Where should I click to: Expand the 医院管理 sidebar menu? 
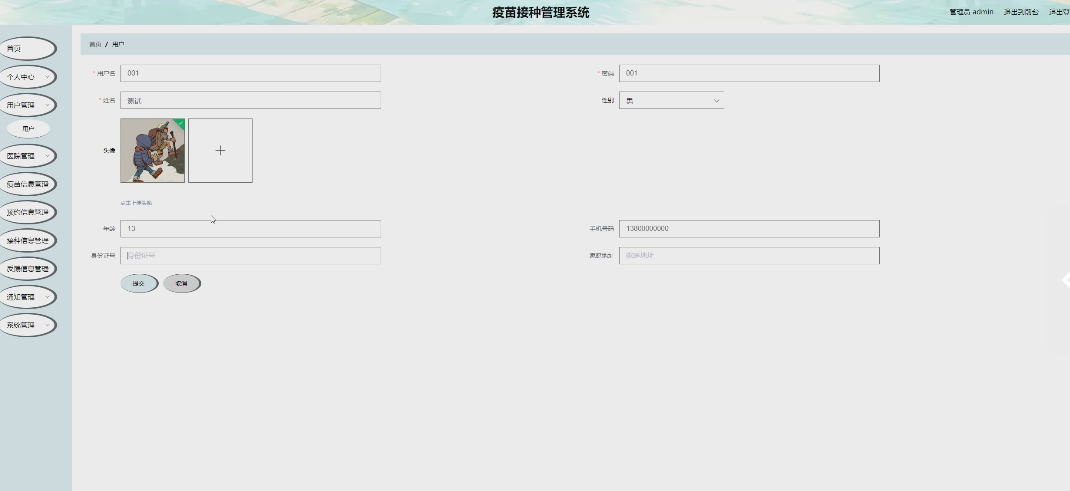[27, 155]
